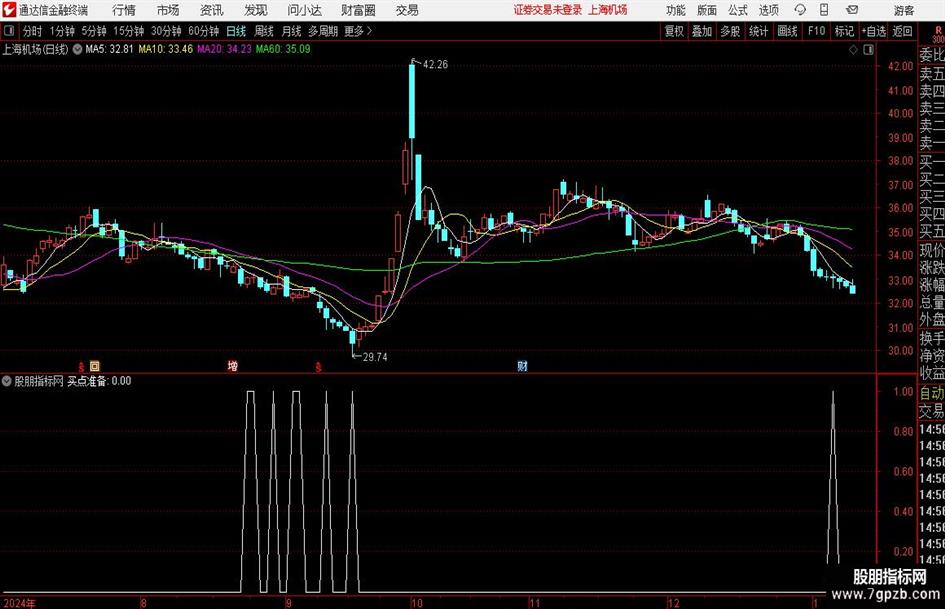Click the 自动 label in the right panel

point(932,393)
